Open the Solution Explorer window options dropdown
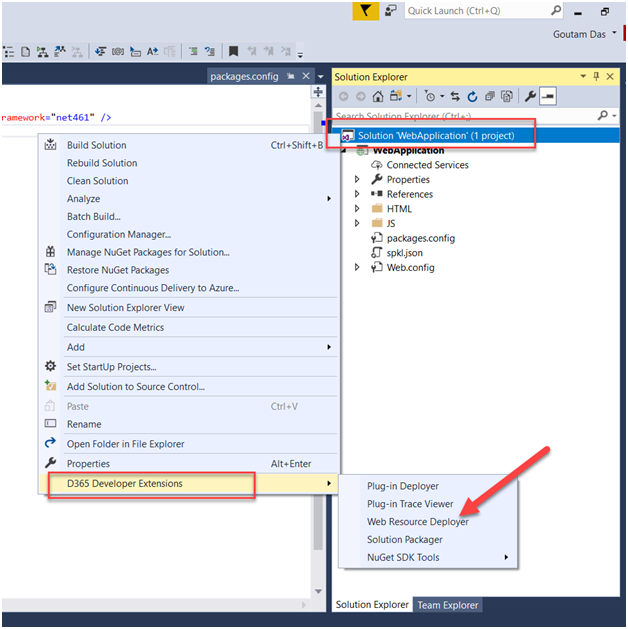This screenshot has height=629, width=628. (x=583, y=76)
